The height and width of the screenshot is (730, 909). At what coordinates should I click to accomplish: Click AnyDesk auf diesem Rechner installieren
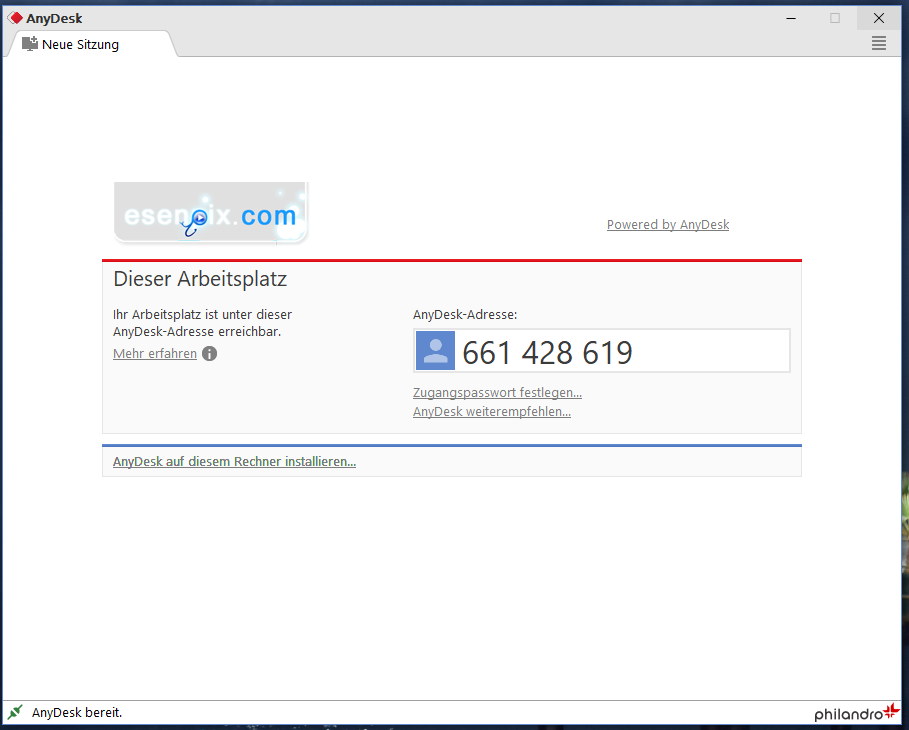(234, 462)
